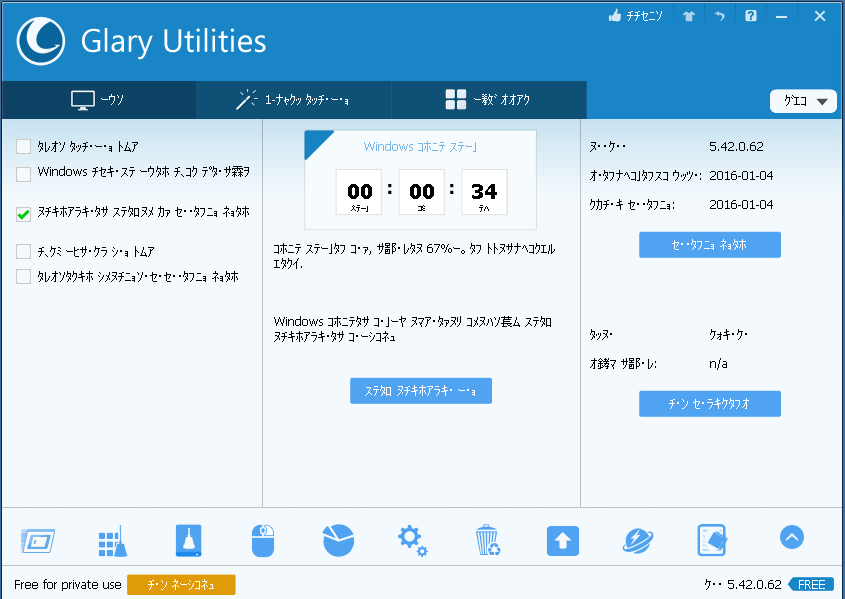Toggle the first checkbox in left panel
Viewport: 845px width, 599px height.
click(x=23, y=147)
